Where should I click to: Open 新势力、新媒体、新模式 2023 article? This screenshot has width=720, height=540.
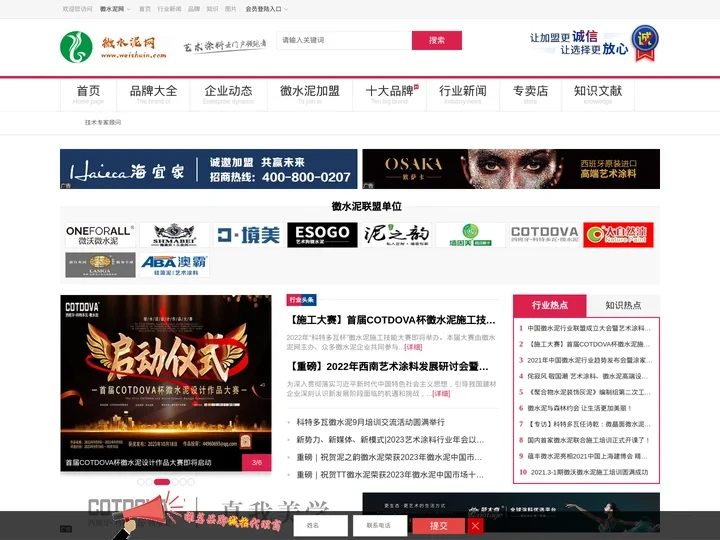point(390,439)
